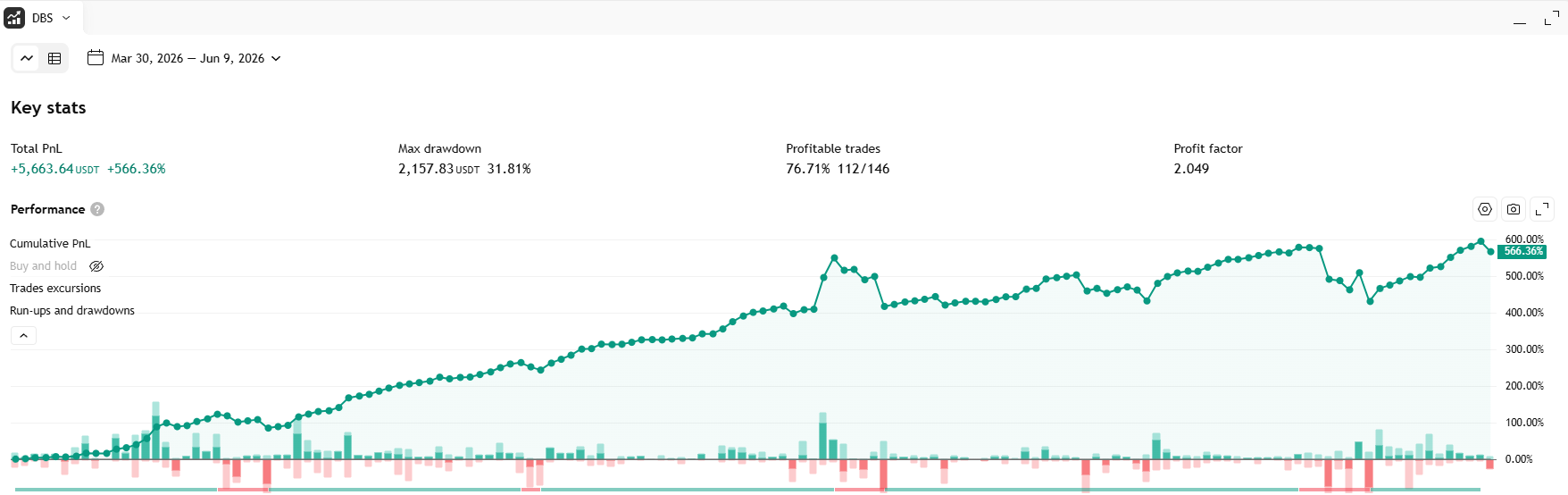Toggle the Cumulative PnL series
The image size is (1568, 495).
click(x=50, y=244)
